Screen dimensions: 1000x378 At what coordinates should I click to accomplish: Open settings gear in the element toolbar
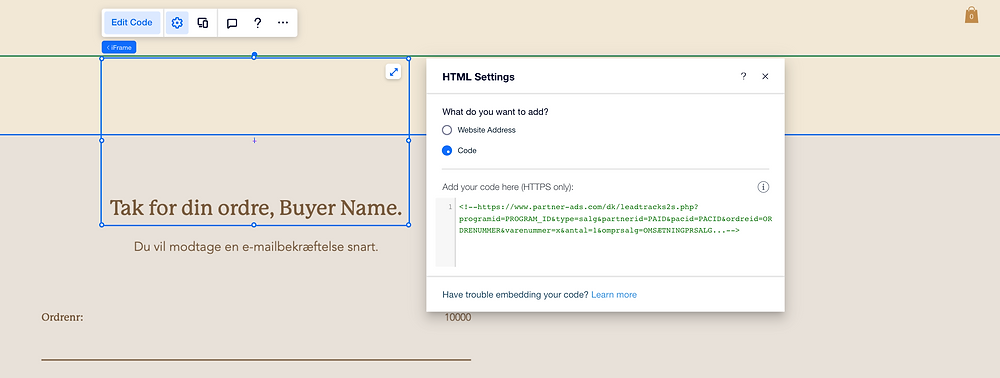[177, 23]
